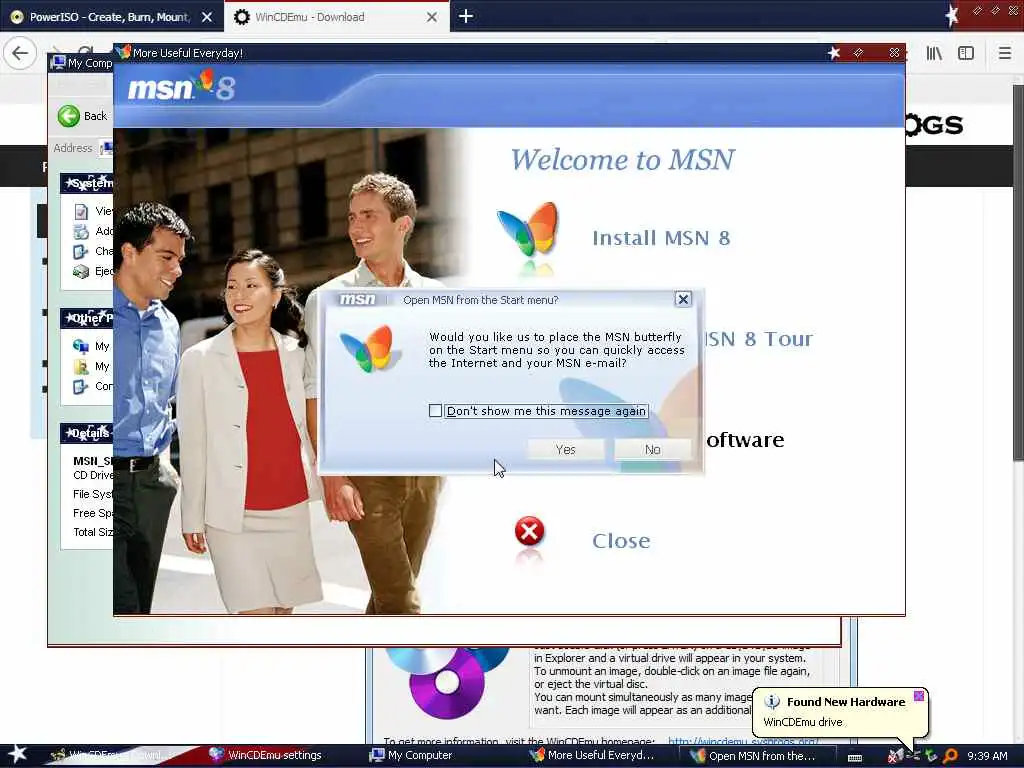Check 'Don't show me this message again'
1024x768 pixels.
436,411
